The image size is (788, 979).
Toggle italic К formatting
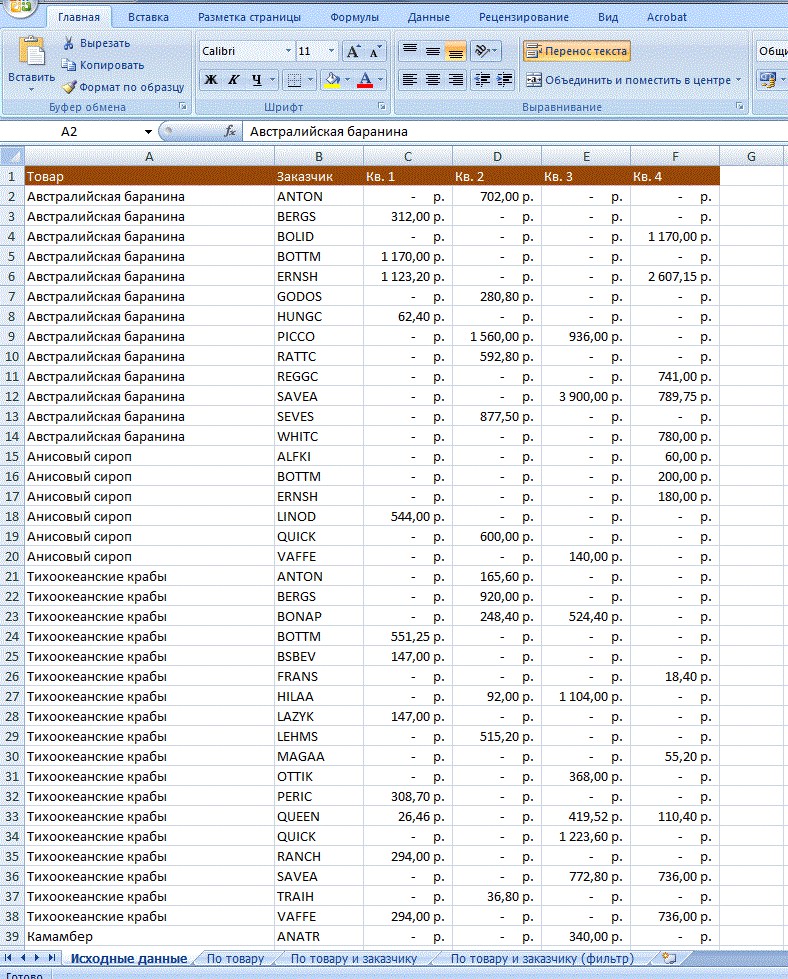(x=234, y=79)
